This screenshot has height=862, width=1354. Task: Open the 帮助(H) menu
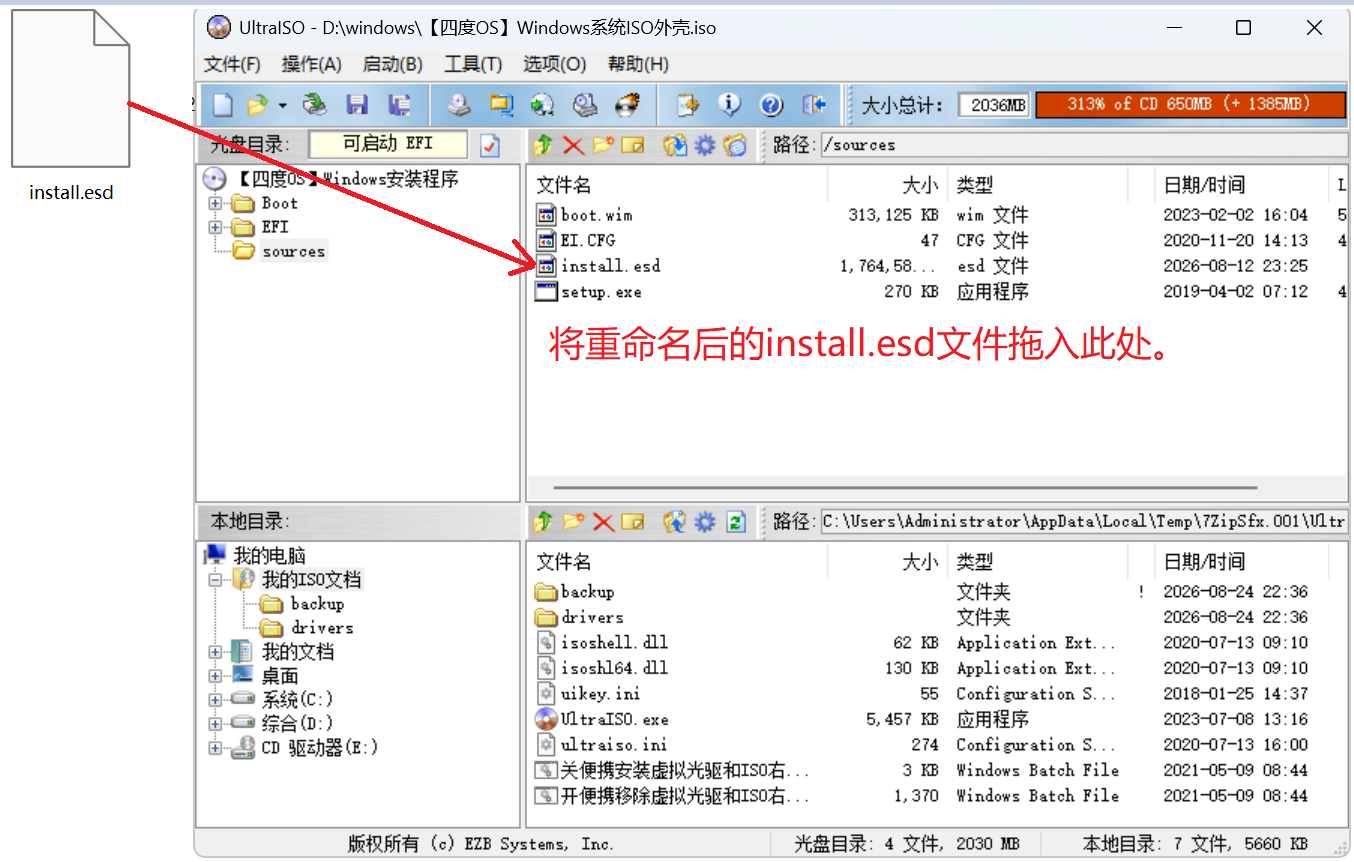tap(638, 64)
